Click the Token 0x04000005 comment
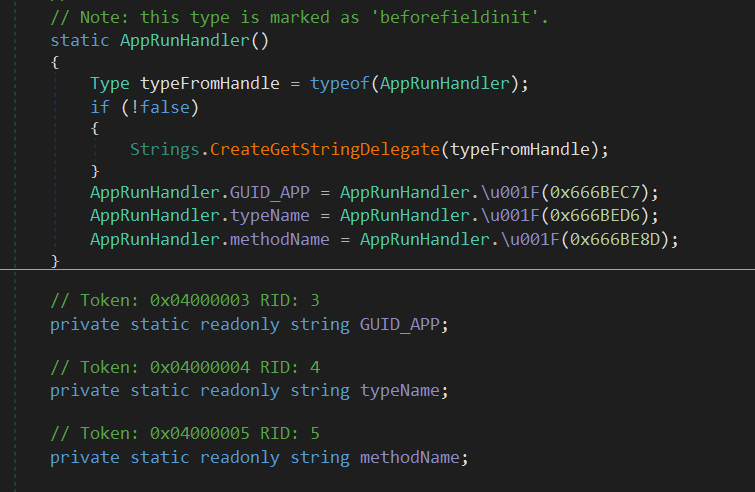The height and width of the screenshot is (492, 755). point(170,434)
